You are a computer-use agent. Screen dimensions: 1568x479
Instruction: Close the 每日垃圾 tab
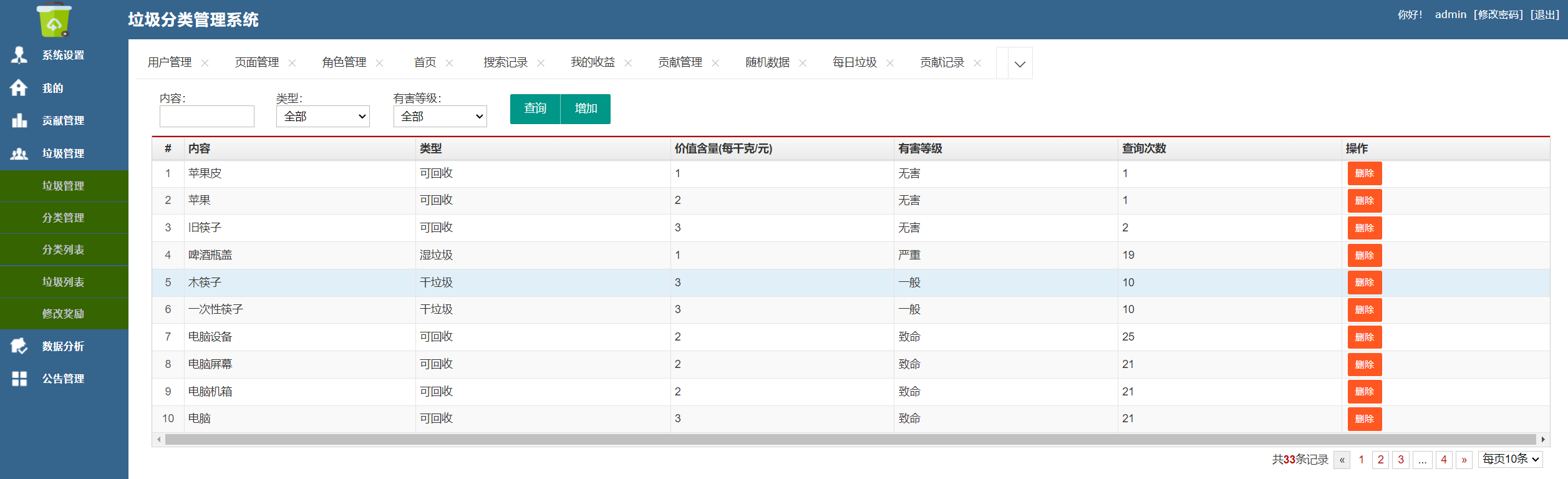(x=890, y=63)
